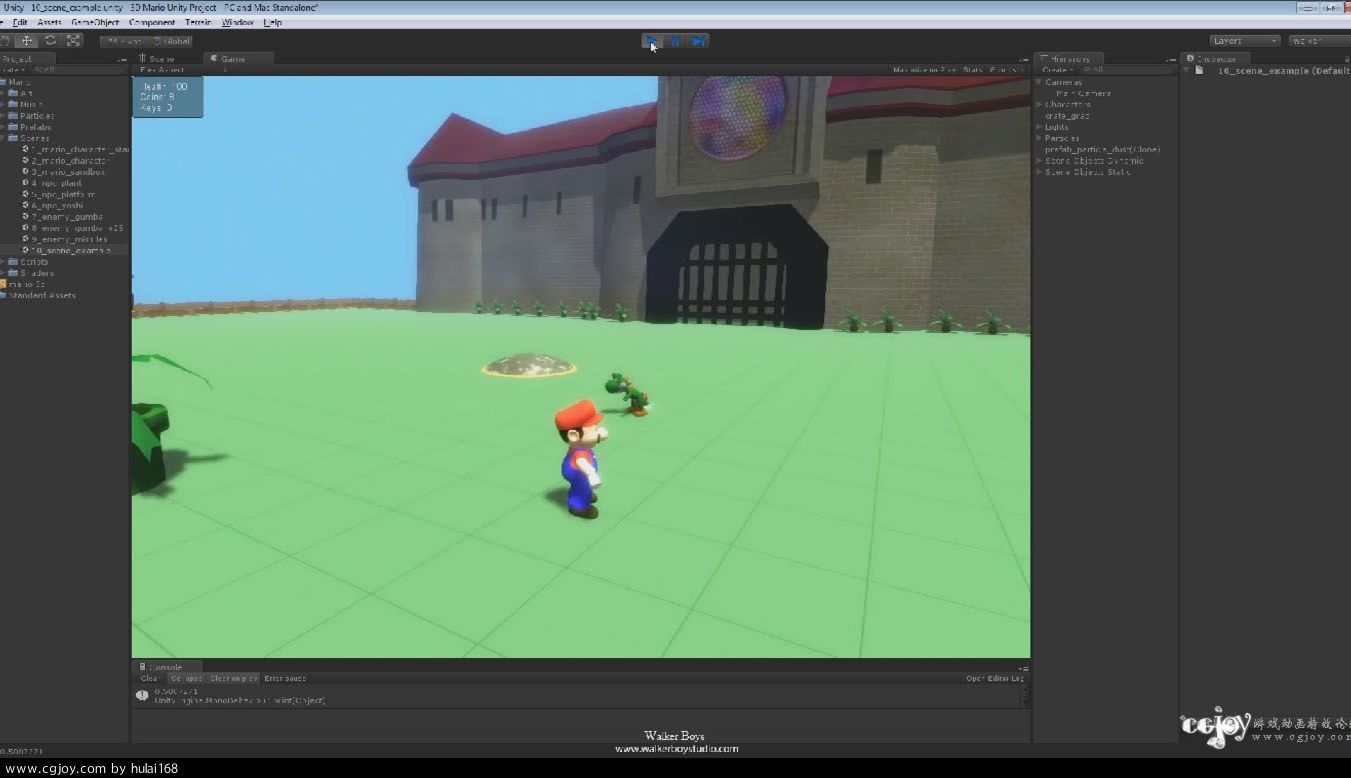Click the Console Clear button
The image size is (1351, 778).
click(150, 678)
